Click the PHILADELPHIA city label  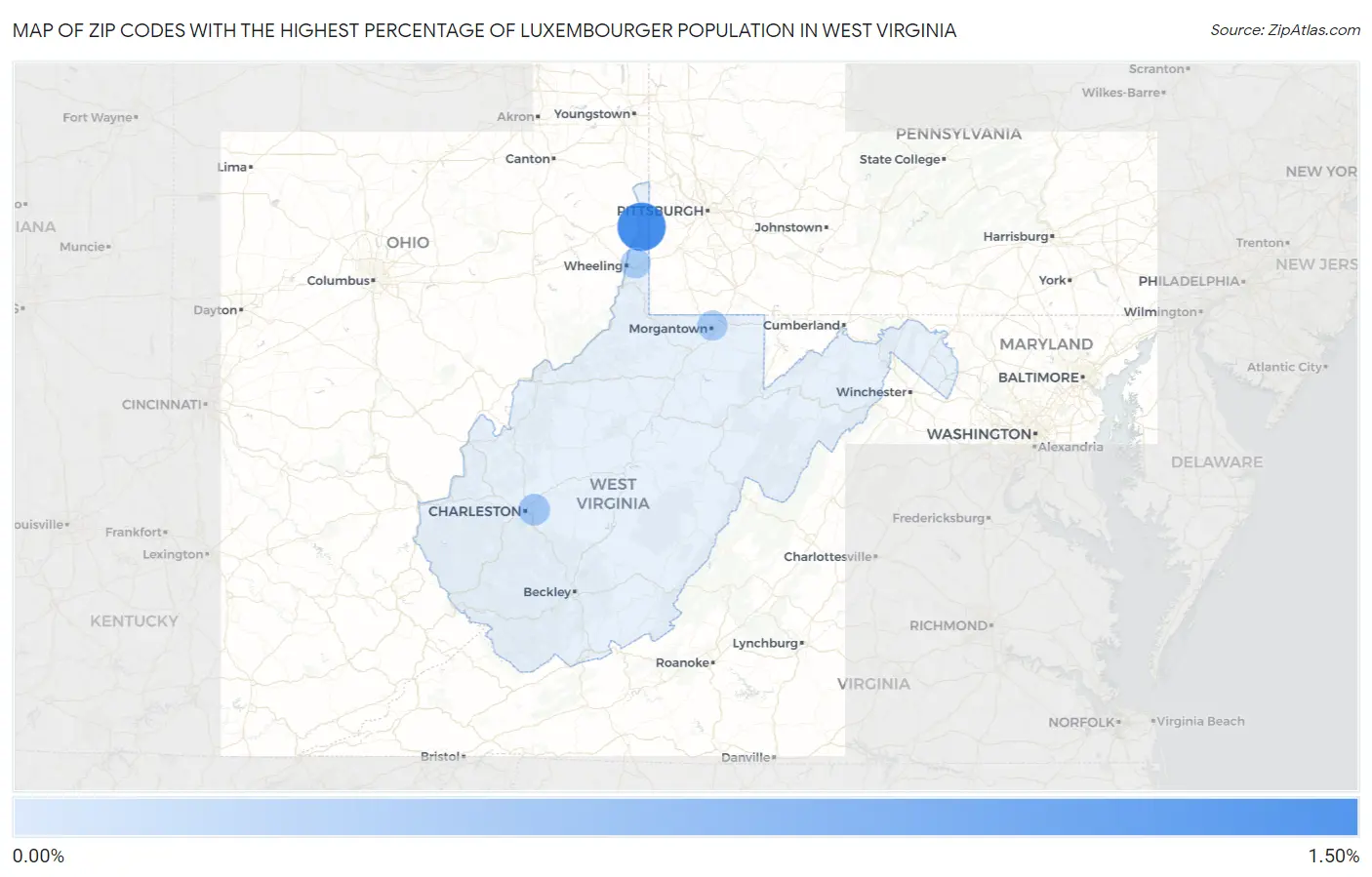point(1189,281)
